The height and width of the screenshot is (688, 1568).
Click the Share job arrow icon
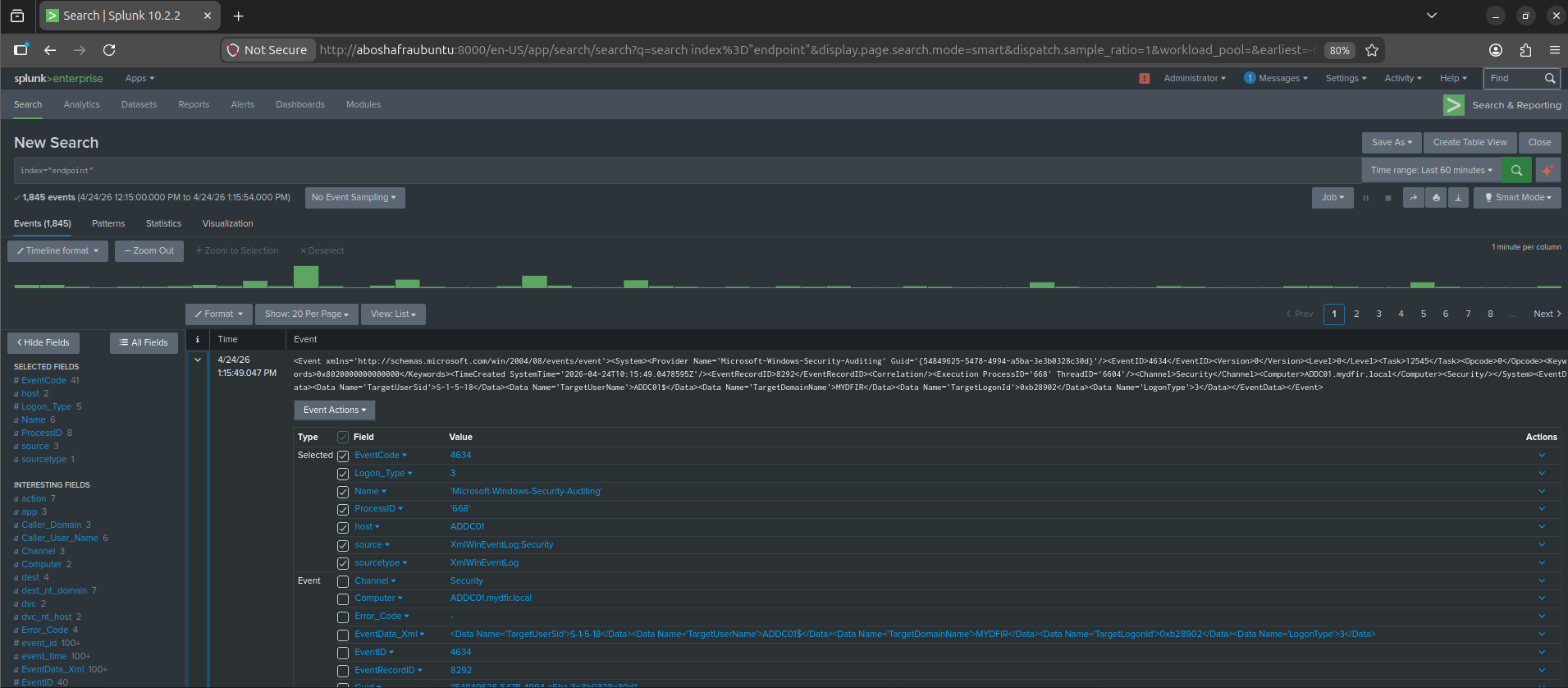(1413, 198)
